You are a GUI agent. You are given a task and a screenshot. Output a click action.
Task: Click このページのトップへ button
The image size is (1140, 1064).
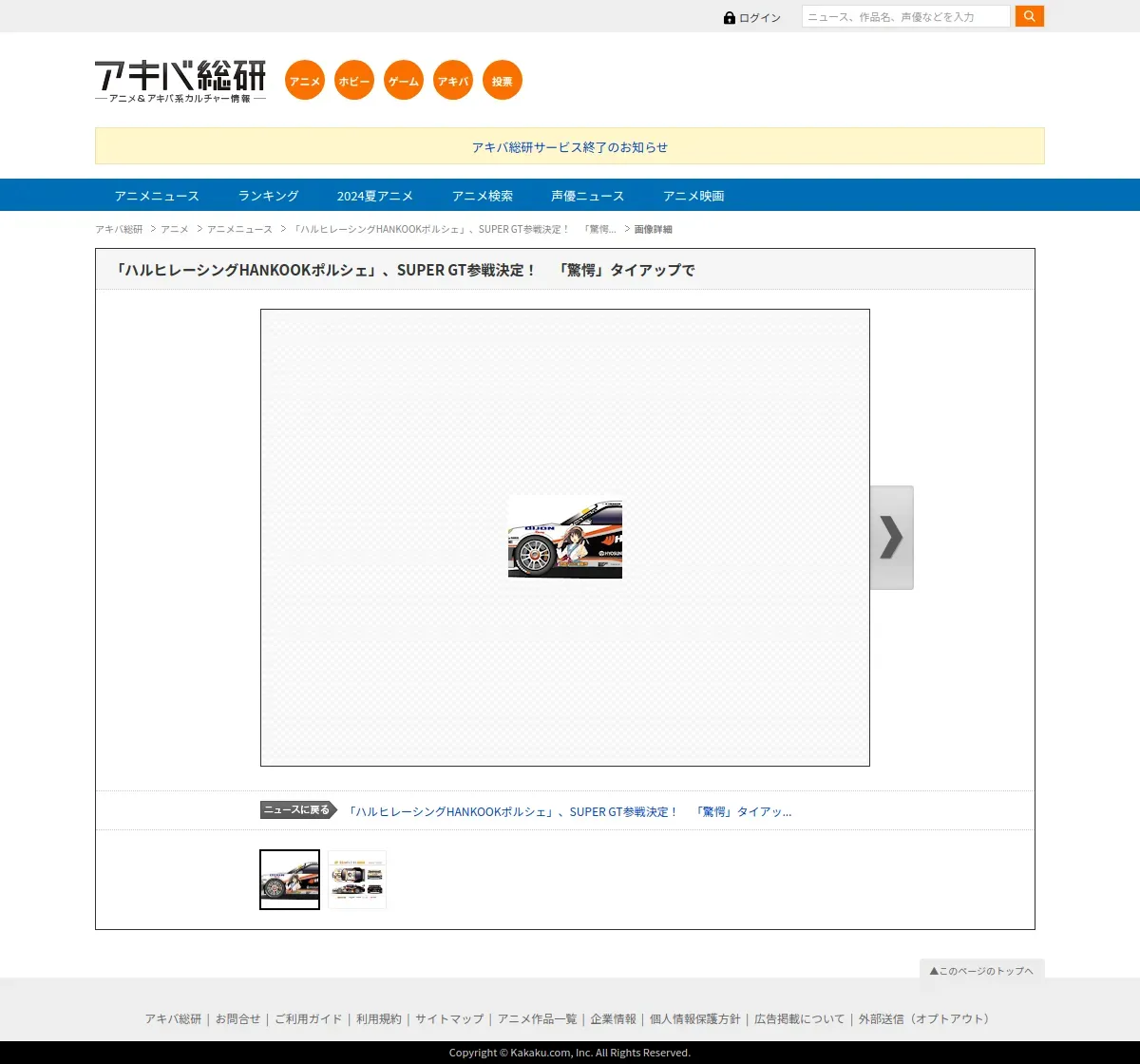982,970
